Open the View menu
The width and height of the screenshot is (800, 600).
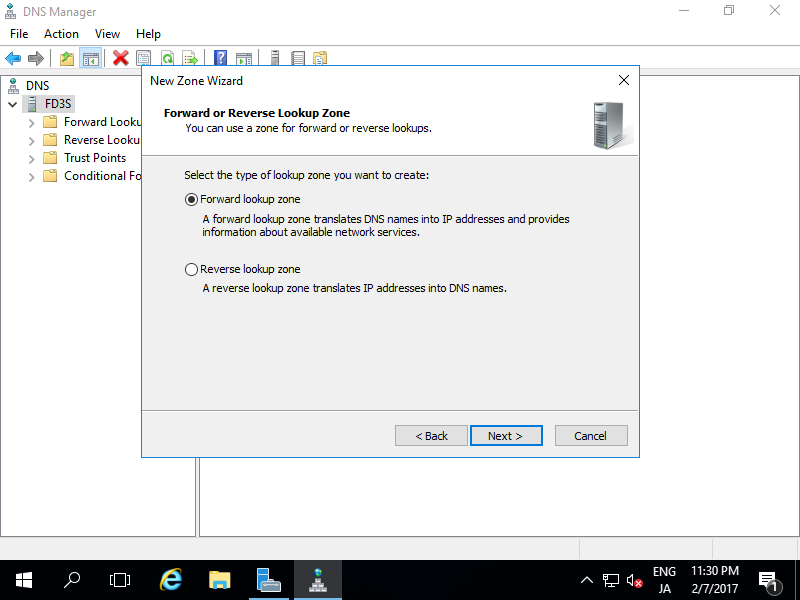pyautogui.click(x=107, y=33)
